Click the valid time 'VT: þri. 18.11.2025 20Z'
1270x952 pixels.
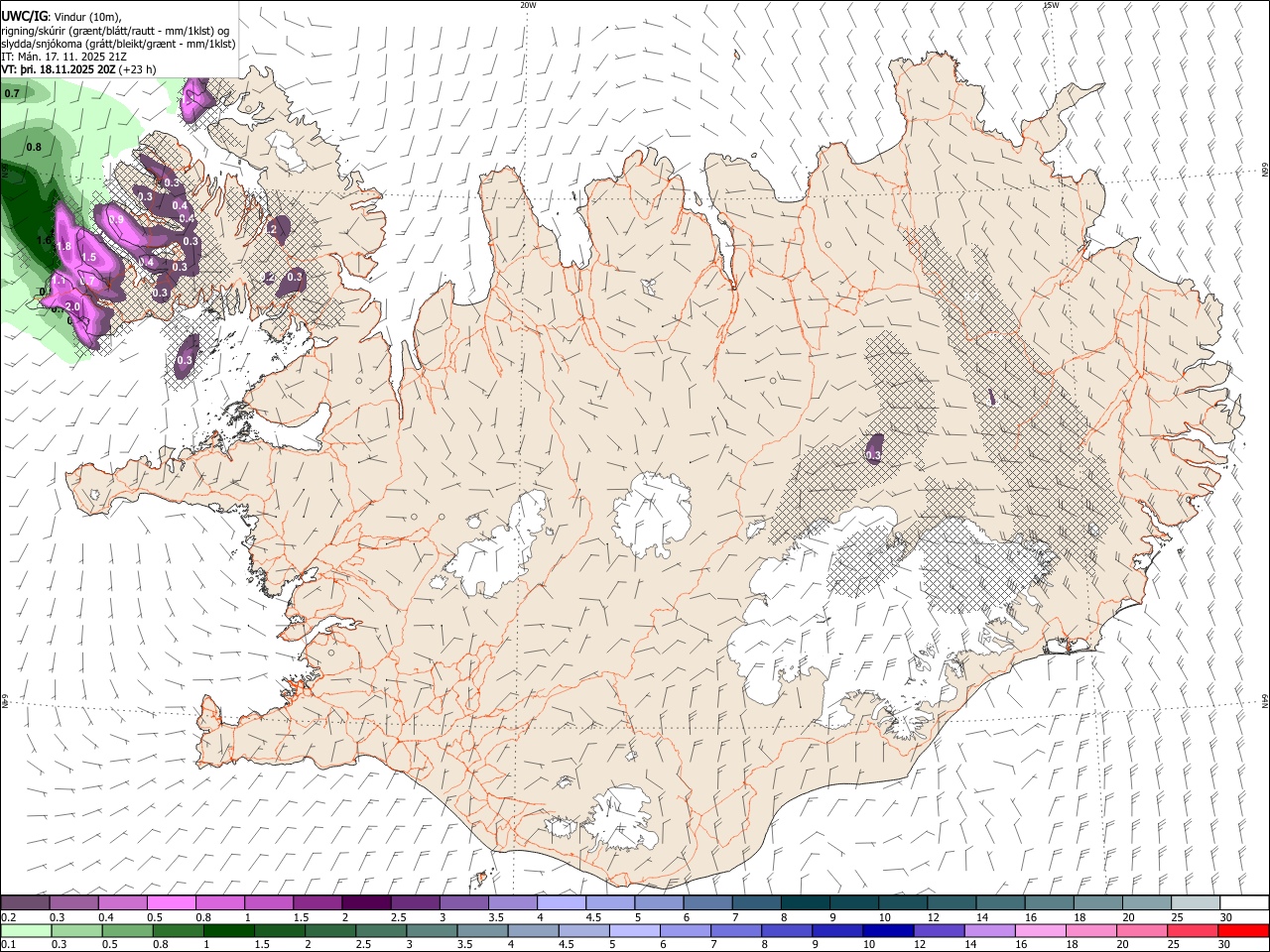59,69
